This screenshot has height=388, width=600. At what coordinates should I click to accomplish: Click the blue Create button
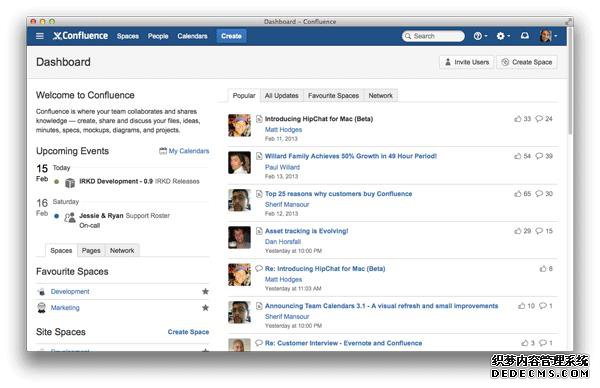tap(231, 36)
